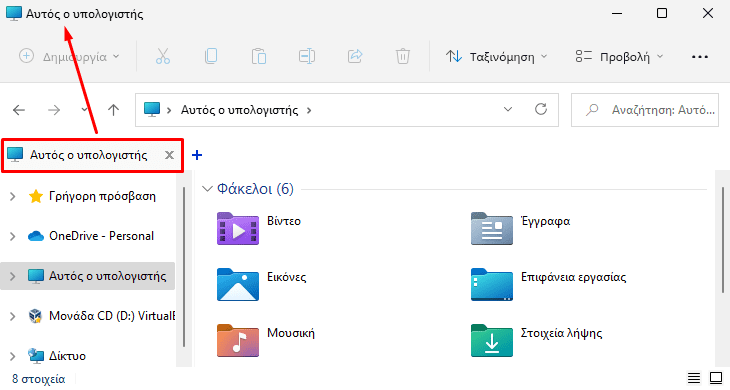Image resolution: width=730 pixels, height=390 pixels.
Task: Open address bar history dropdown arrow
Action: point(508,109)
